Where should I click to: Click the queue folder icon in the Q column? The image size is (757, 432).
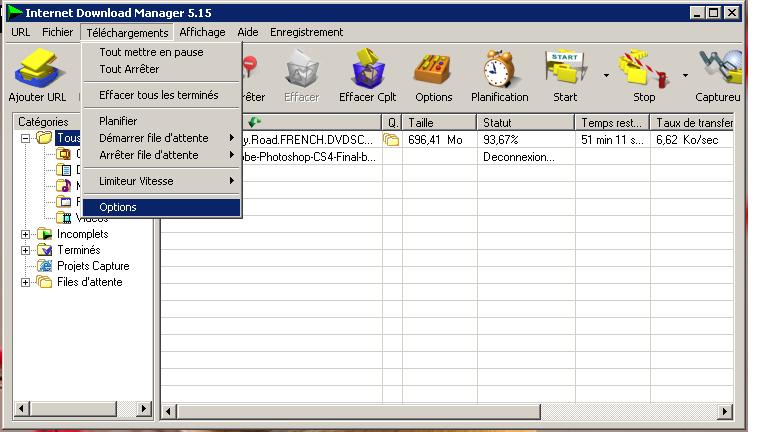(391, 140)
